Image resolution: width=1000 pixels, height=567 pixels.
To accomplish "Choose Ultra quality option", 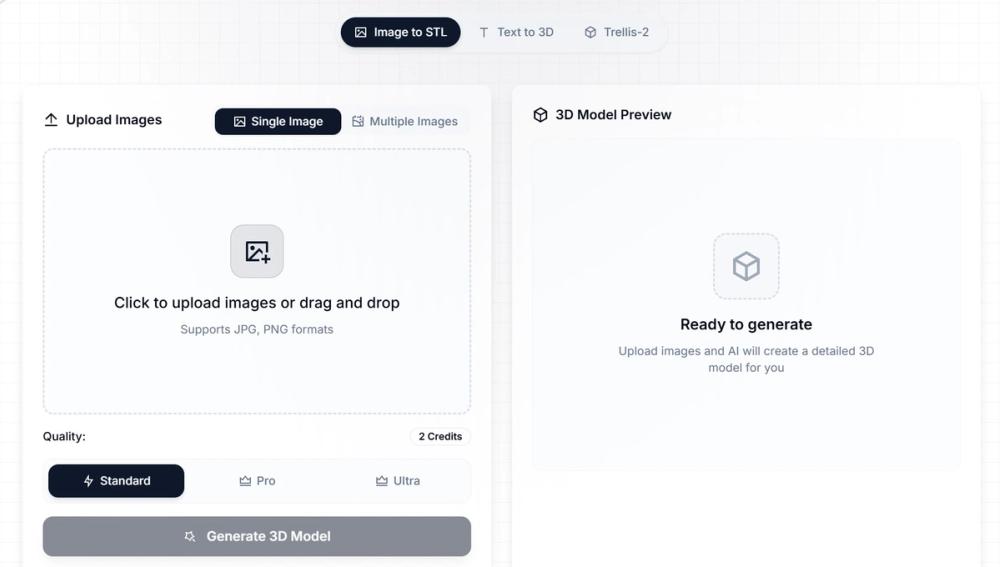I will click(397, 481).
